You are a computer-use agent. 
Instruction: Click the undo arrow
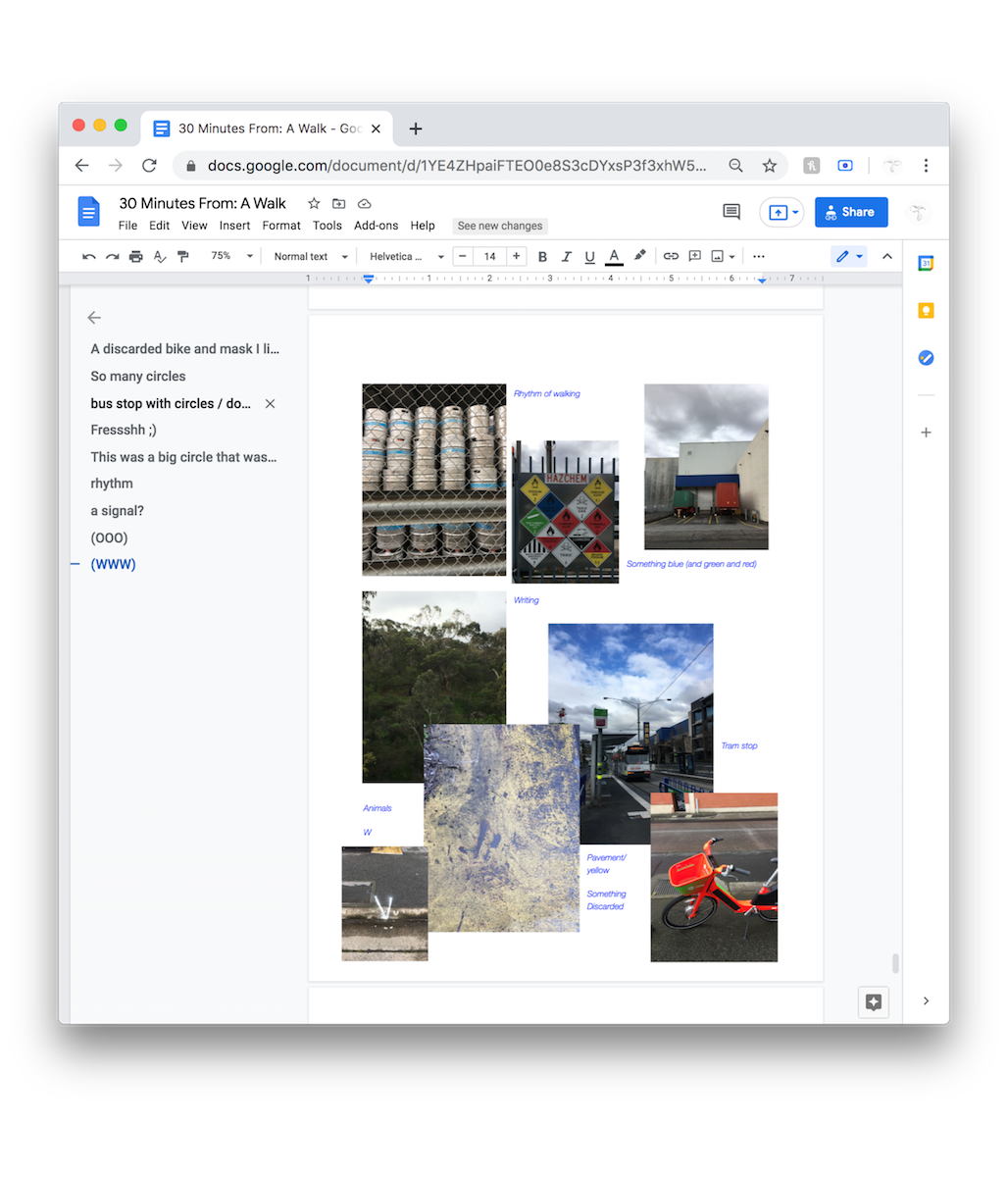(89, 257)
